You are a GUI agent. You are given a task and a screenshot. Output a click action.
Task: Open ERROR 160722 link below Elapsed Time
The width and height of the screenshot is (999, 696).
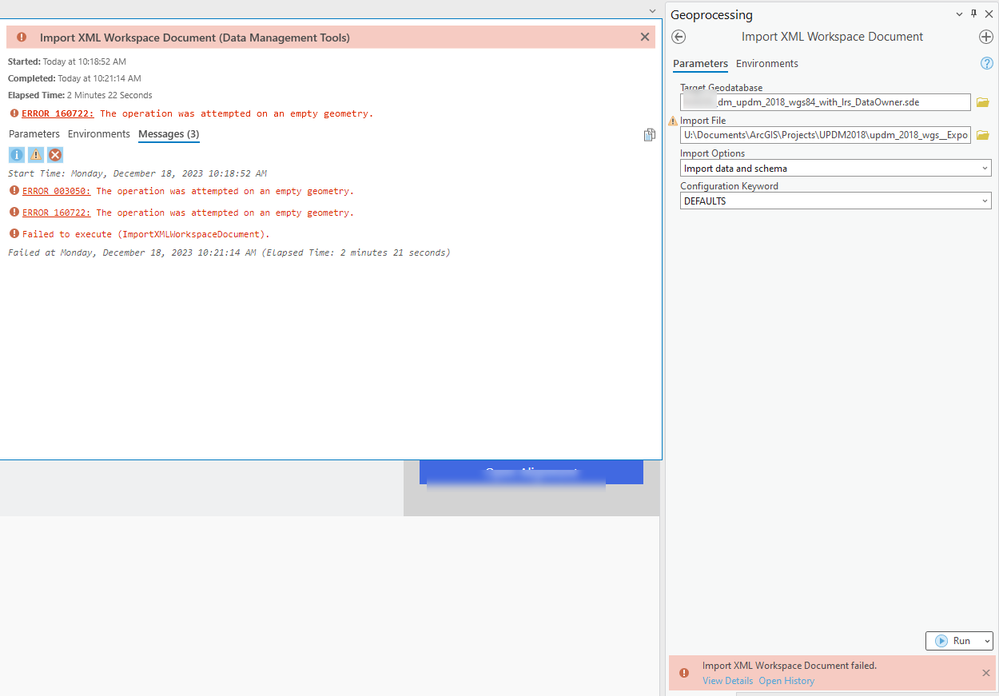(58, 114)
